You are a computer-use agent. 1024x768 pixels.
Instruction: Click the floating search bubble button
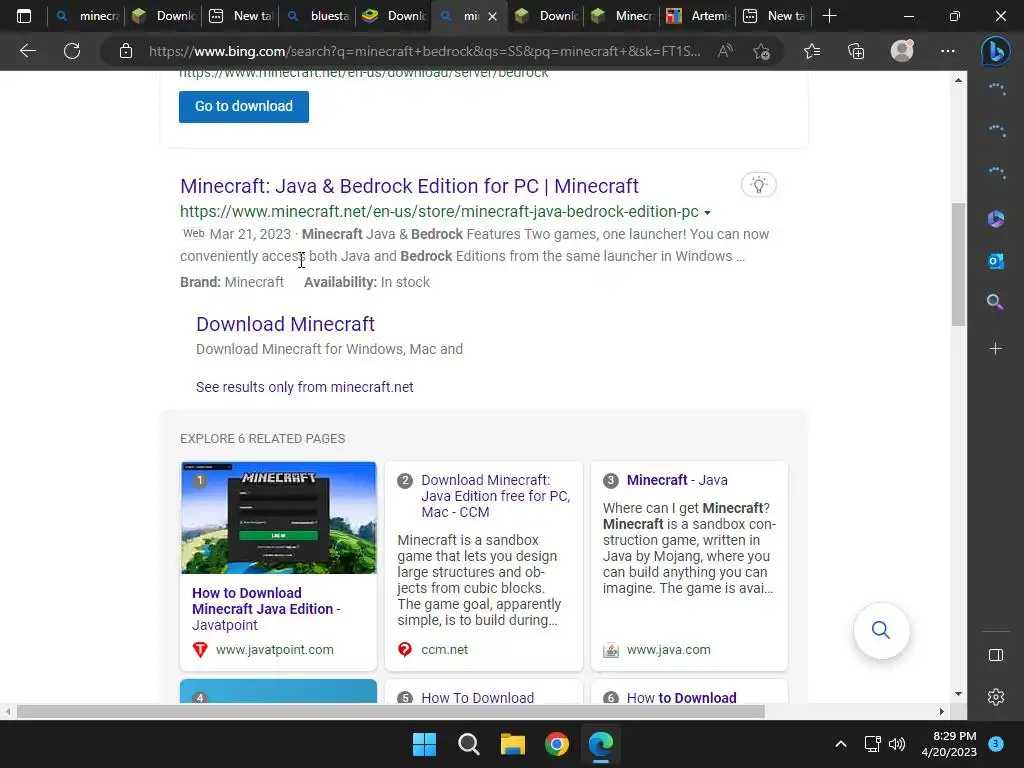click(x=881, y=630)
